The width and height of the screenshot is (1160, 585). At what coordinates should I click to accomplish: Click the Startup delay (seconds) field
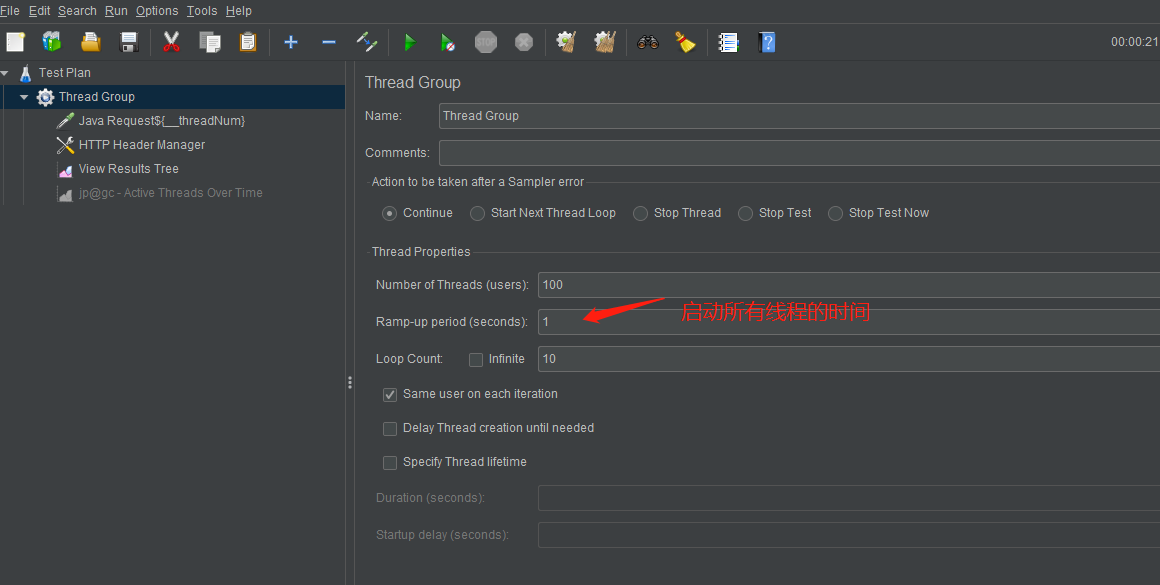coord(849,535)
